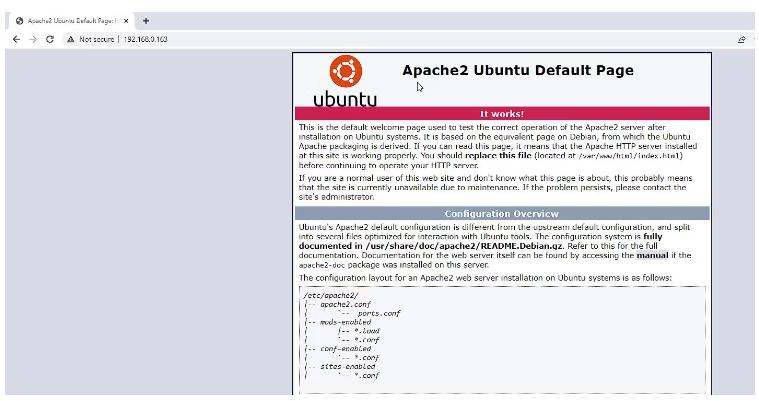Screen dimensions: 759x401
Task: Reload the page with the refresh icon
Action: pyautogui.click(x=50, y=39)
